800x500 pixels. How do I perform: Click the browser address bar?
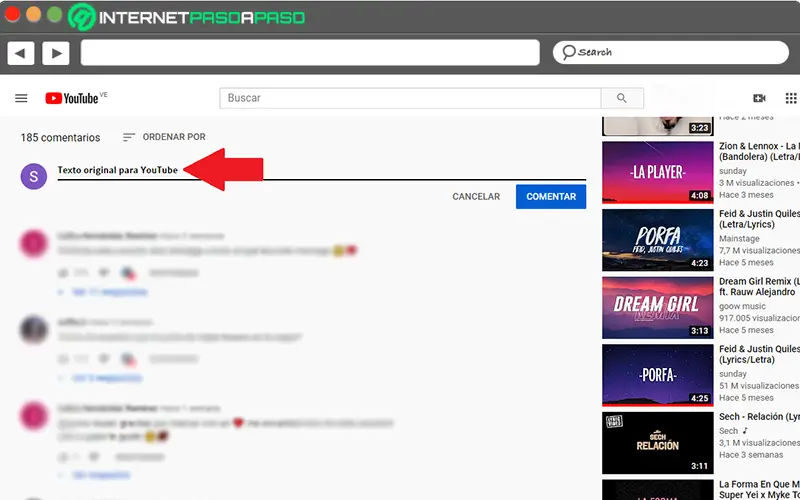tap(310, 53)
